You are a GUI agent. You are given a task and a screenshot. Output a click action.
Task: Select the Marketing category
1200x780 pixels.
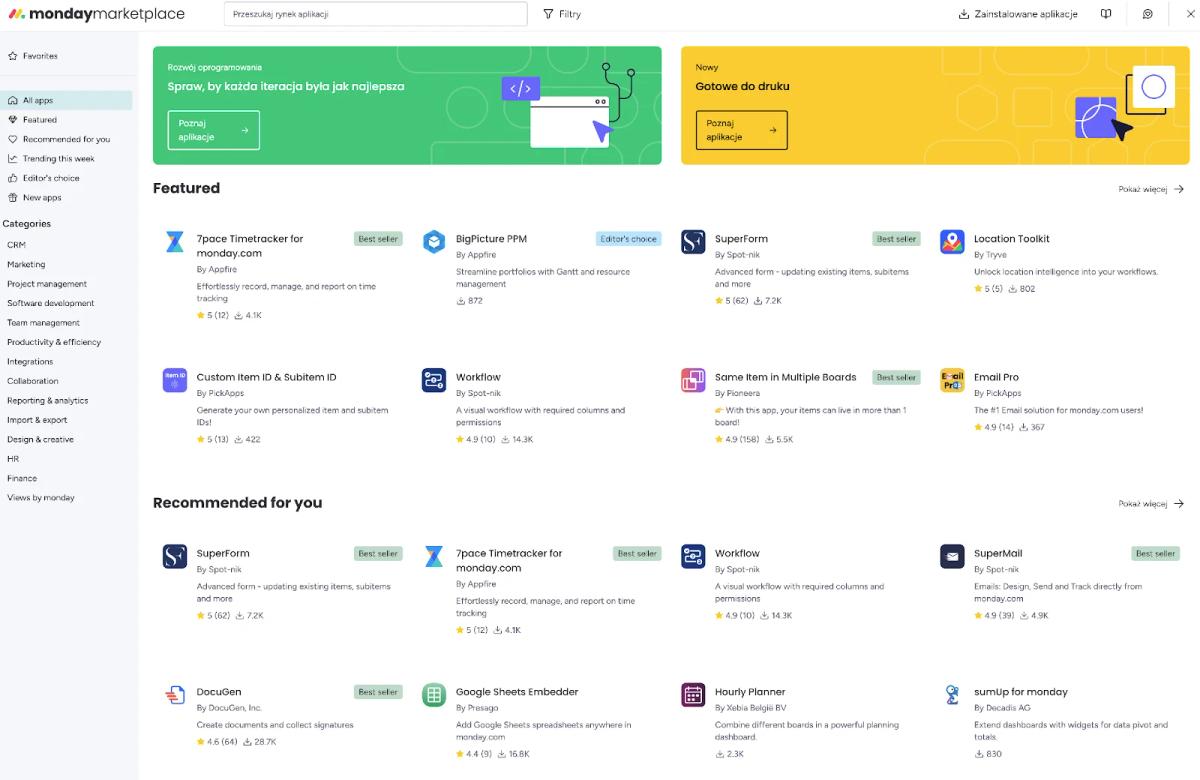click(x=26, y=264)
